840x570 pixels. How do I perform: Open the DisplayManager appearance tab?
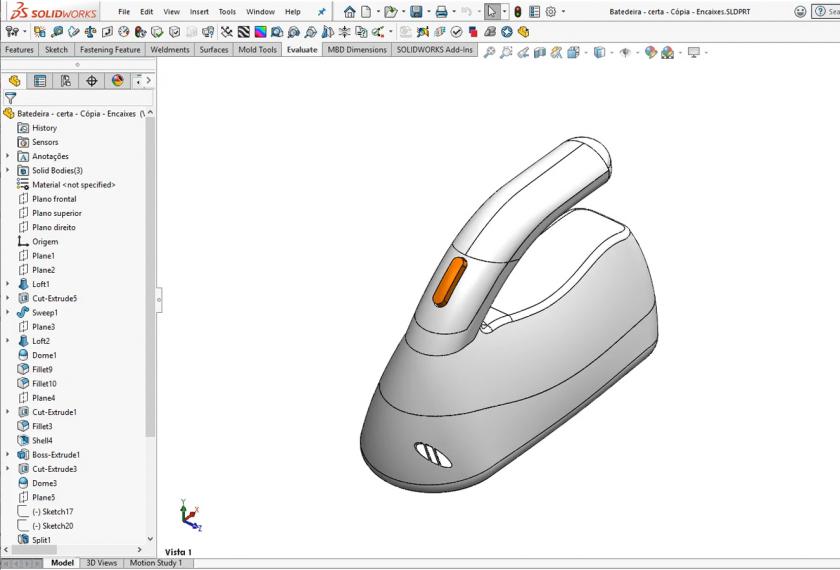point(117,81)
